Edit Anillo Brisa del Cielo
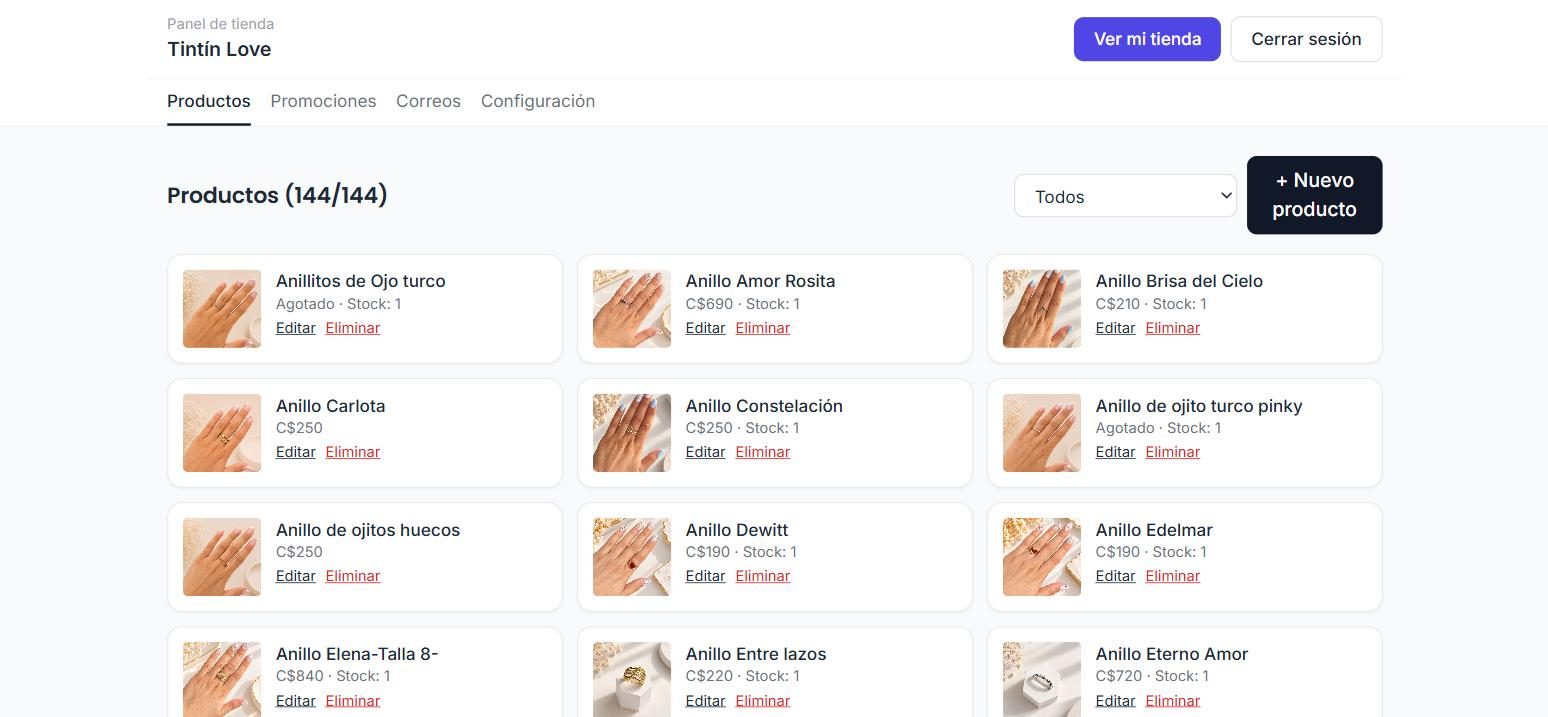 (x=1115, y=328)
